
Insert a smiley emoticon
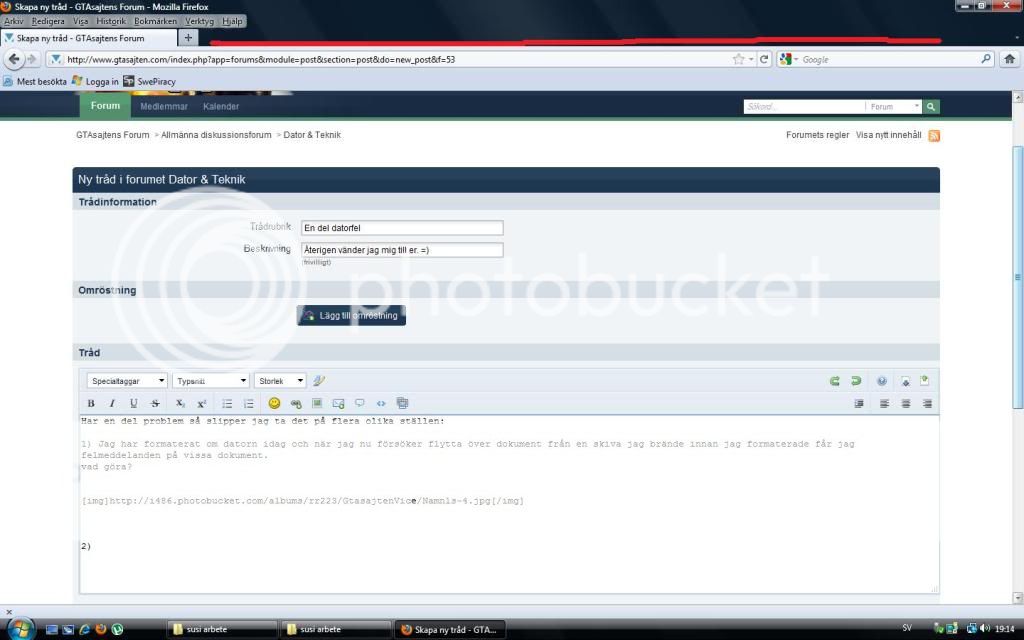tap(274, 403)
